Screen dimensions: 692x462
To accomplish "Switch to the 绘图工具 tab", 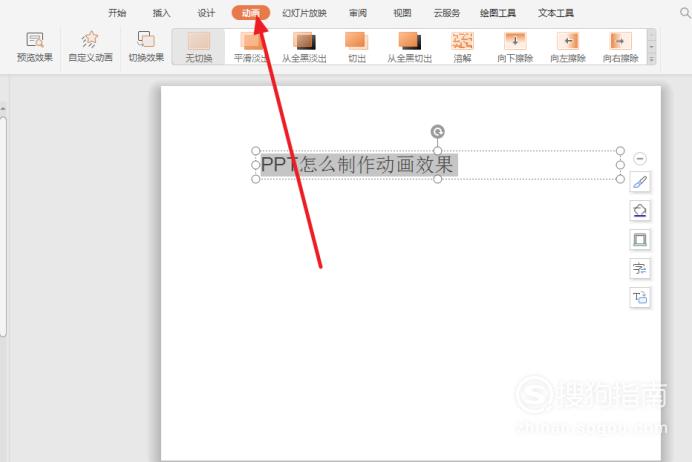I will (498, 13).
